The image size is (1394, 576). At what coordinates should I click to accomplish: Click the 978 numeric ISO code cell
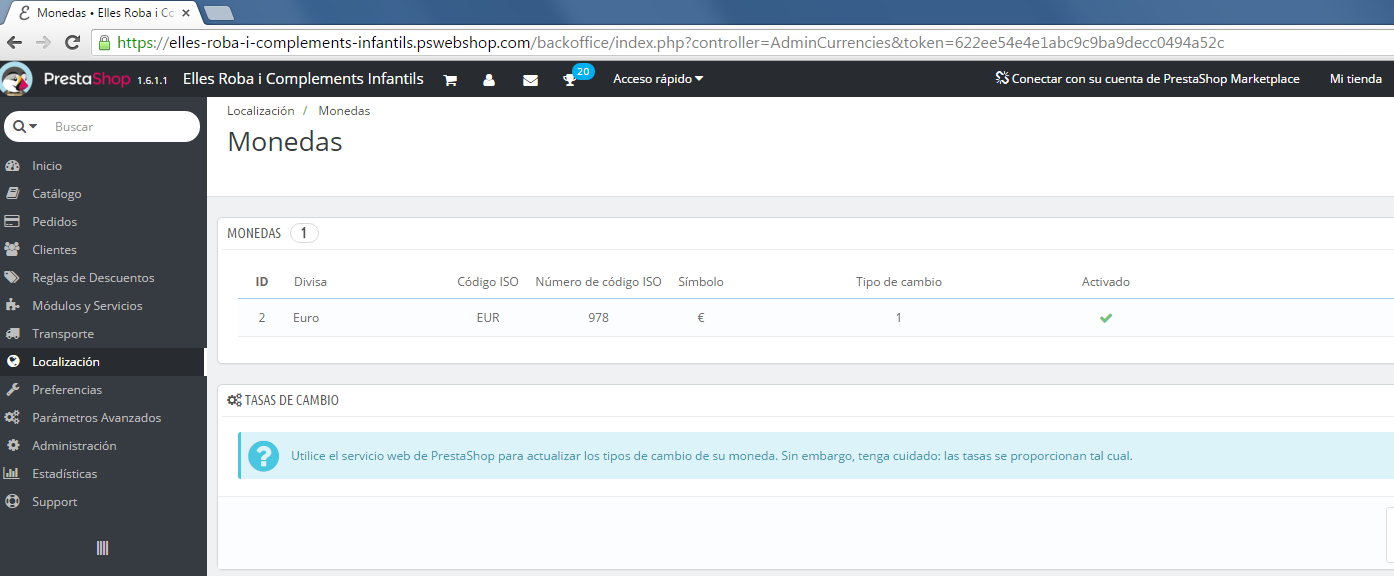click(x=598, y=318)
